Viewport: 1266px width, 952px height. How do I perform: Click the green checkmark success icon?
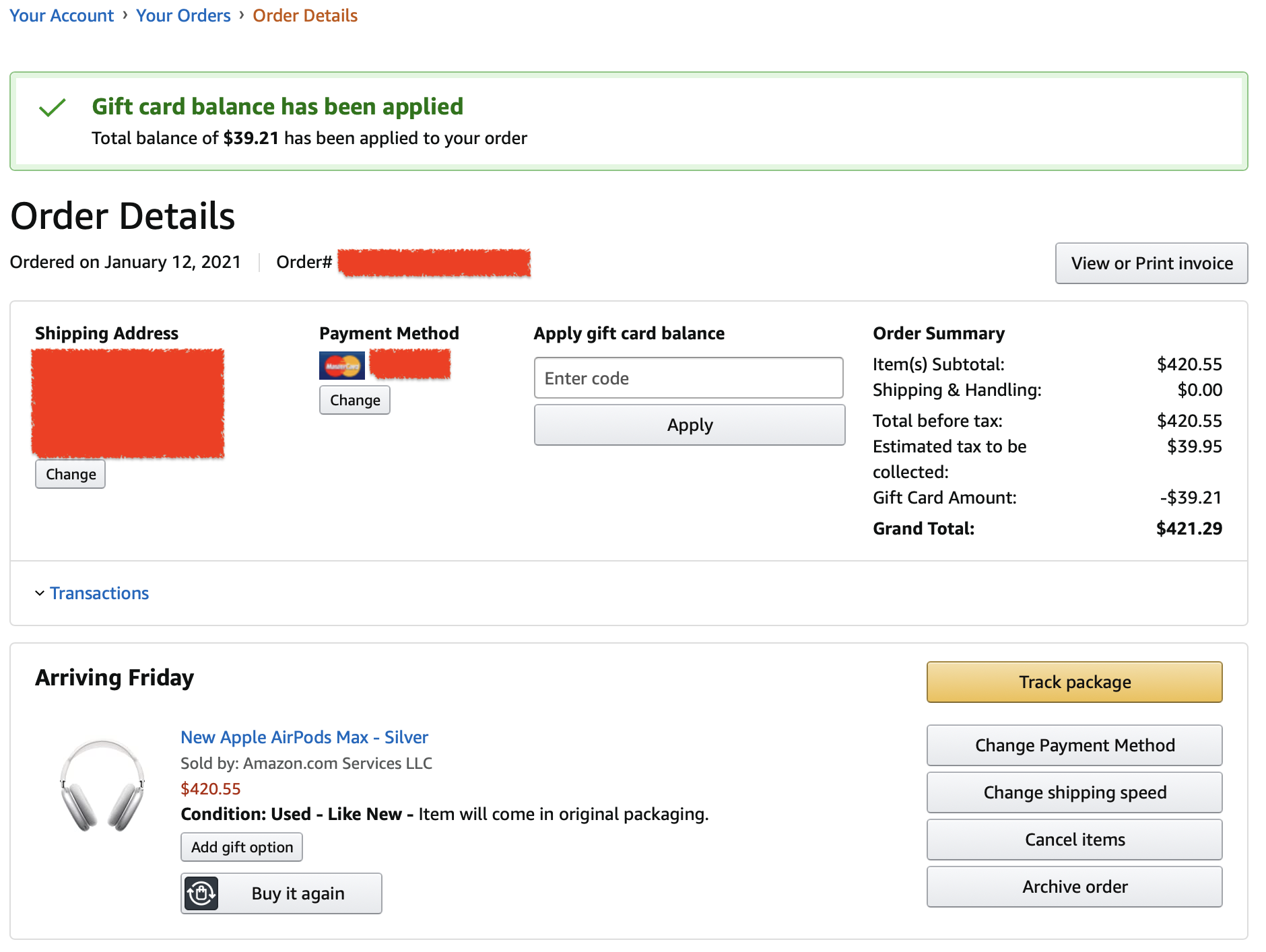(53, 108)
